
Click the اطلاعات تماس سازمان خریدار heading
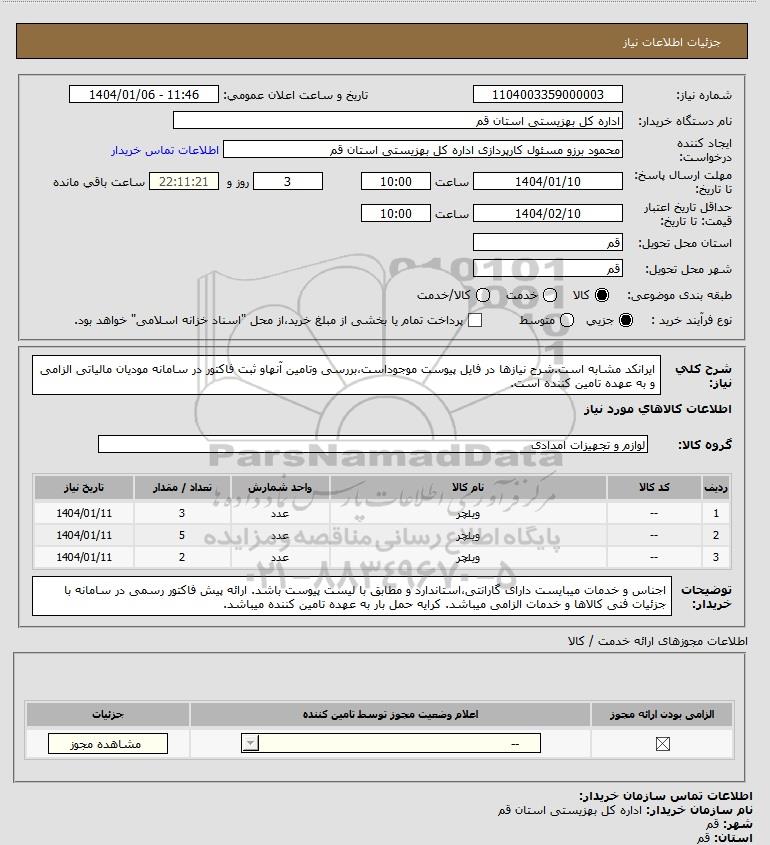click(665, 796)
